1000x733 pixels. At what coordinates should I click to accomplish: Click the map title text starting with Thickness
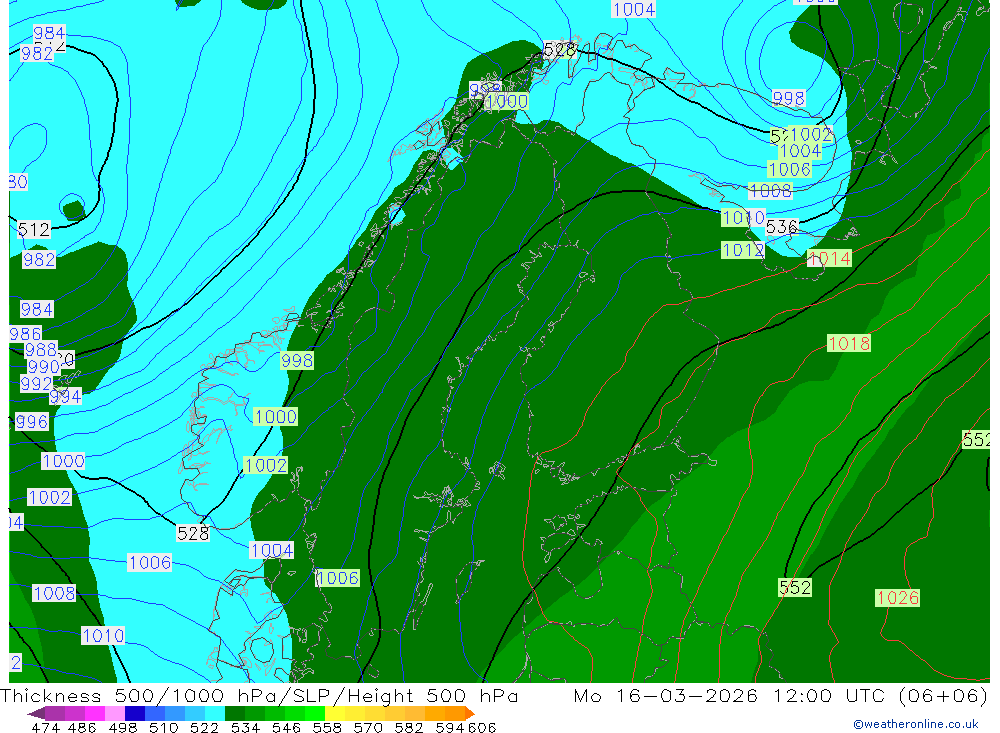pos(260,695)
